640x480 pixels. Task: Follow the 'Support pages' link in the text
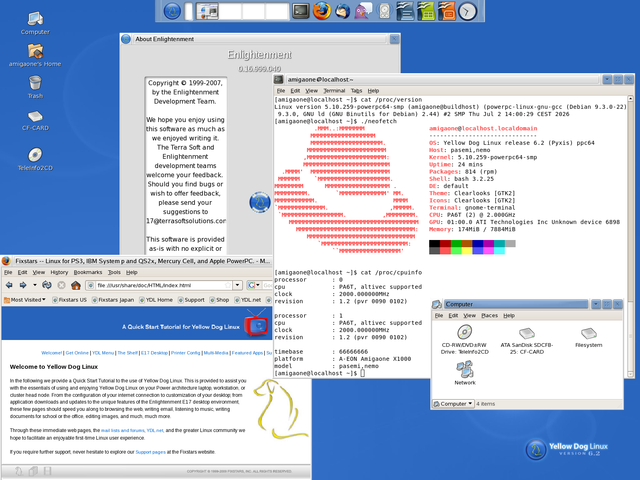(x=151, y=452)
